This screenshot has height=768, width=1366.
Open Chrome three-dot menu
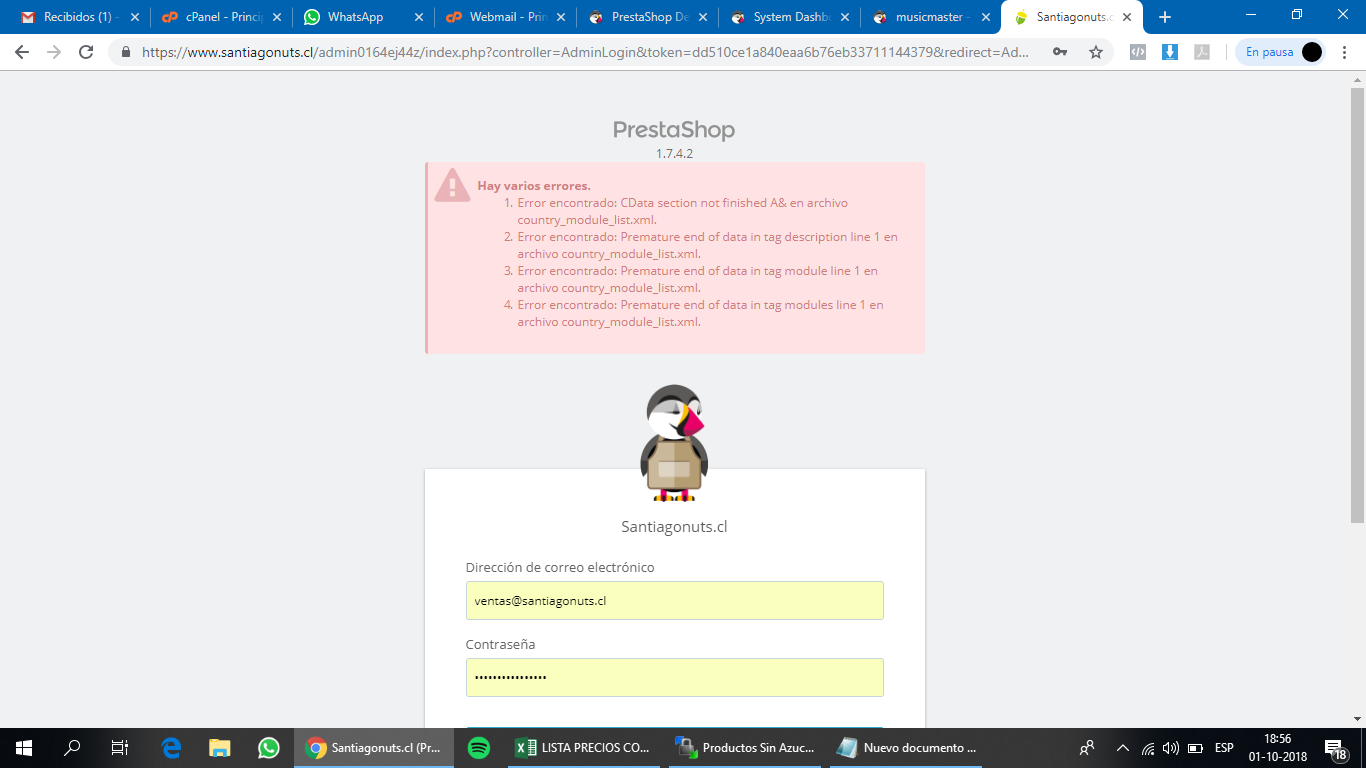1346,52
